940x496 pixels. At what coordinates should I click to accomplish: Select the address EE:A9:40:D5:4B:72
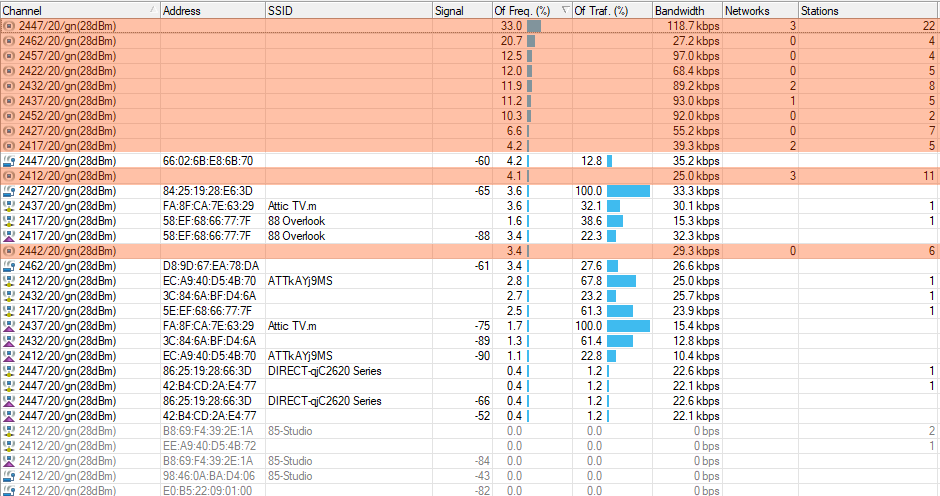point(209,446)
